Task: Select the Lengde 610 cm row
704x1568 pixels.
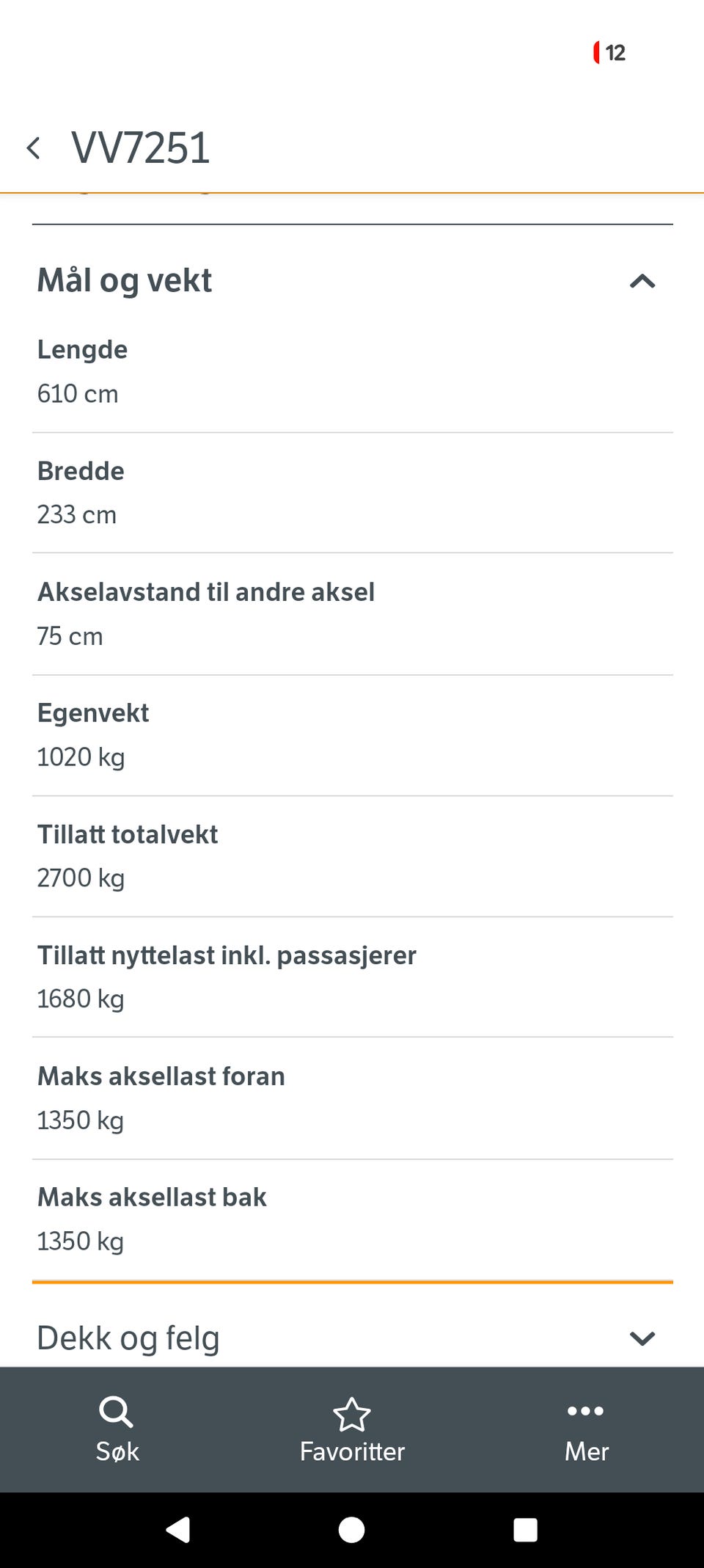Action: (352, 372)
